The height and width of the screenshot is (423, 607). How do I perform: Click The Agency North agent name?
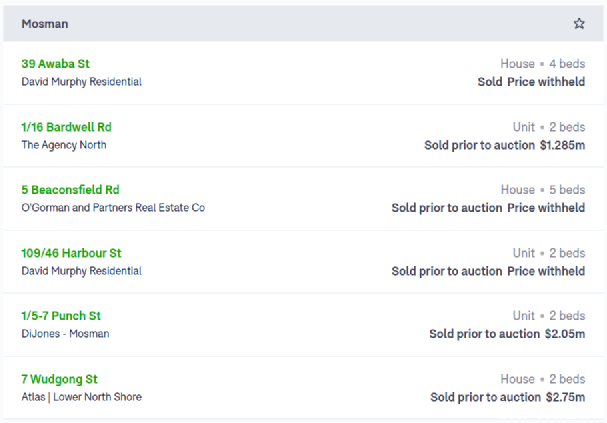64,145
